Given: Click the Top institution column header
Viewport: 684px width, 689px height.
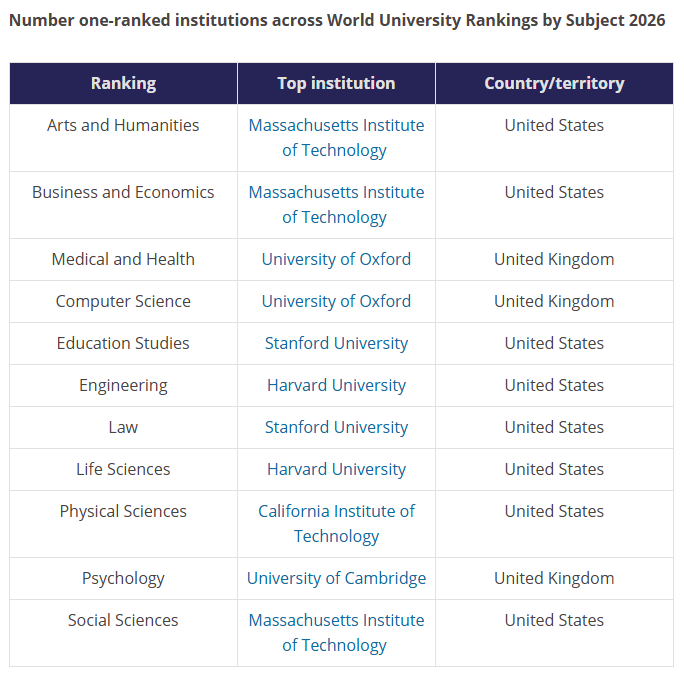Looking at the screenshot, I should click(x=337, y=83).
